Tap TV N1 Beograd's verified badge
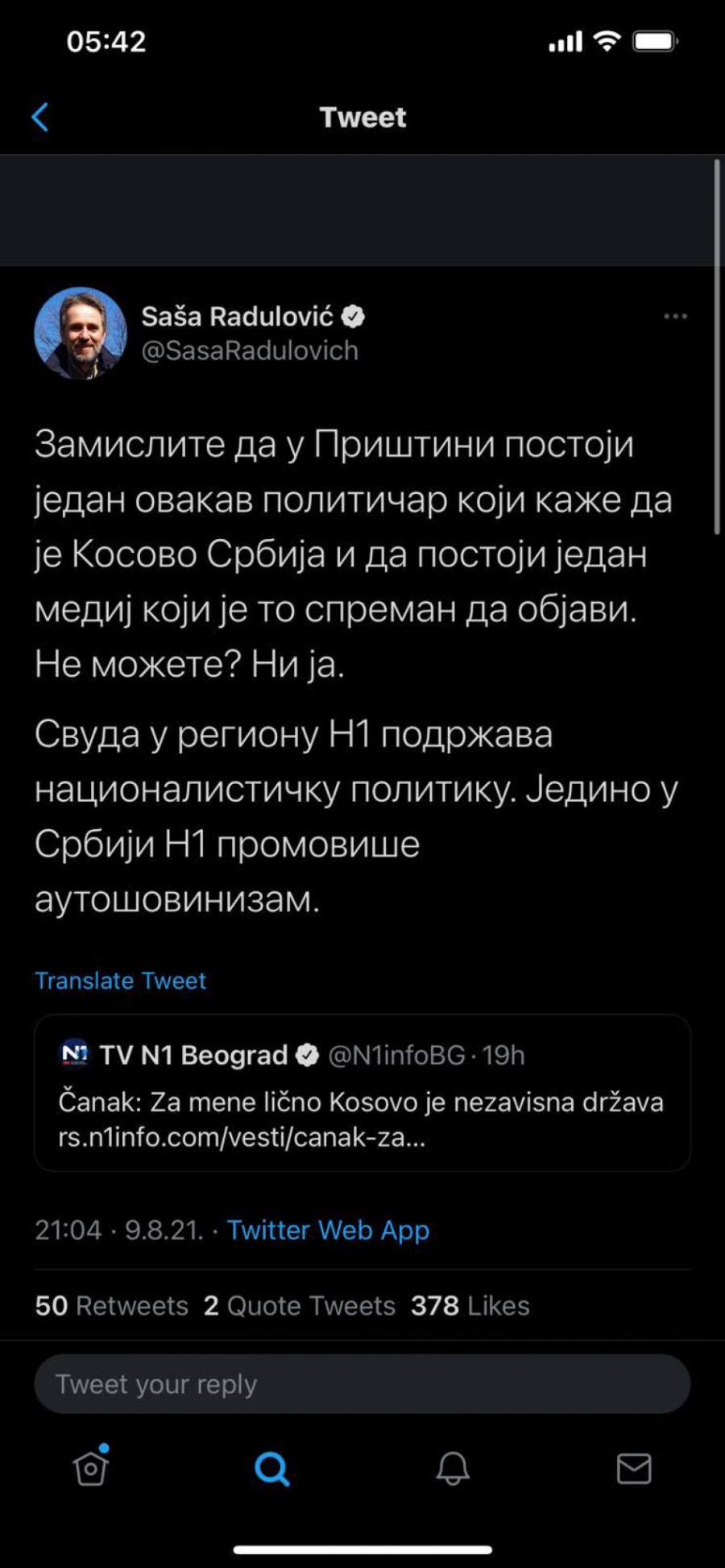The image size is (725, 1568). click(x=308, y=1055)
